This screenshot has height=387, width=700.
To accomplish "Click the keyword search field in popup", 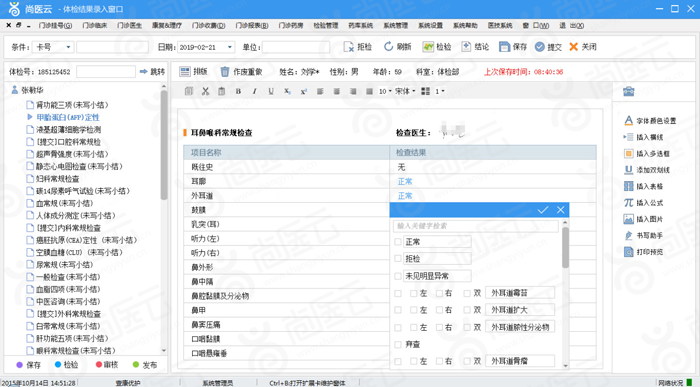I will (475, 226).
